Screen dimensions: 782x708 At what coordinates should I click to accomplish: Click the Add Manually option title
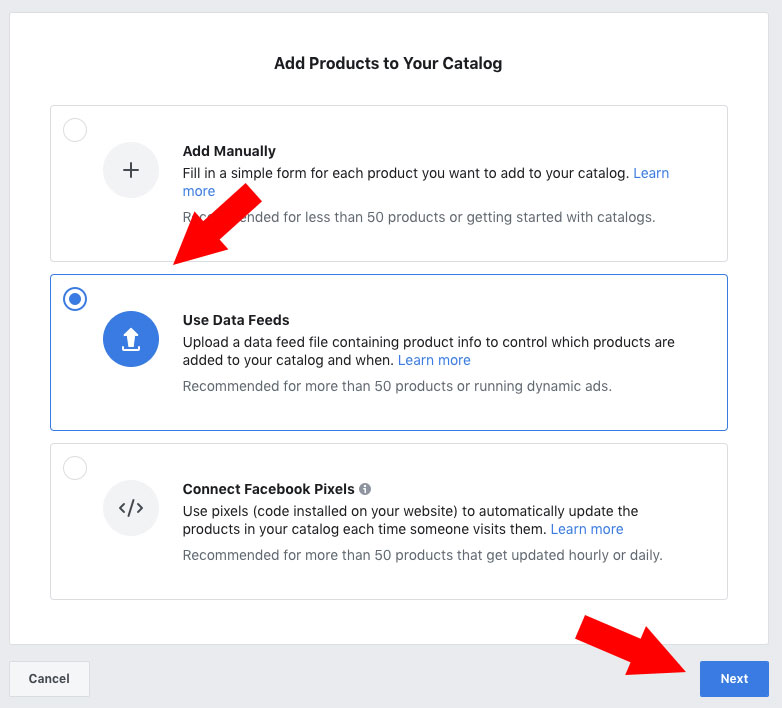pyautogui.click(x=229, y=151)
